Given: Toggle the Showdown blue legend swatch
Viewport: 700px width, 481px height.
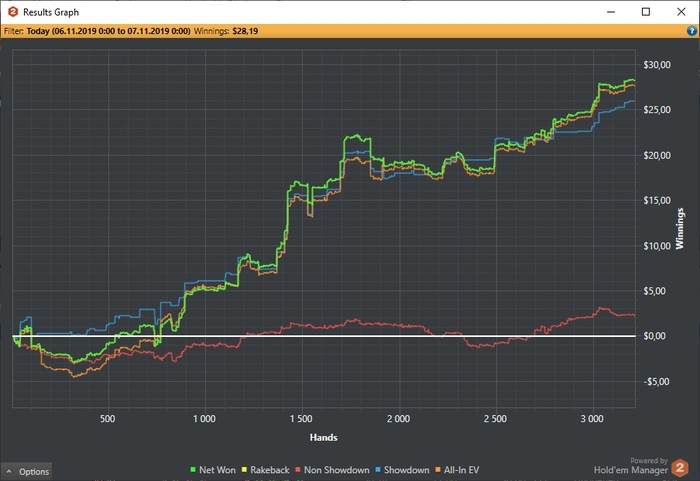Looking at the screenshot, I should (x=378, y=470).
